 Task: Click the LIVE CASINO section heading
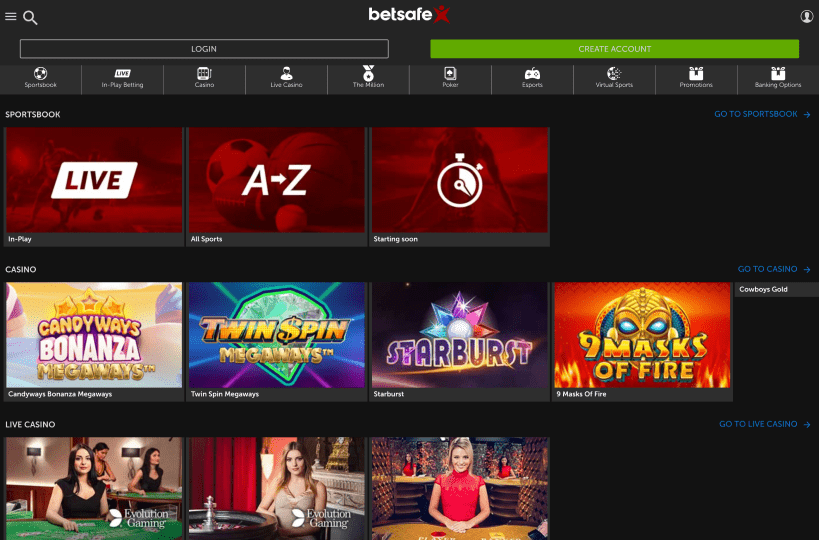pyautogui.click(x=30, y=425)
